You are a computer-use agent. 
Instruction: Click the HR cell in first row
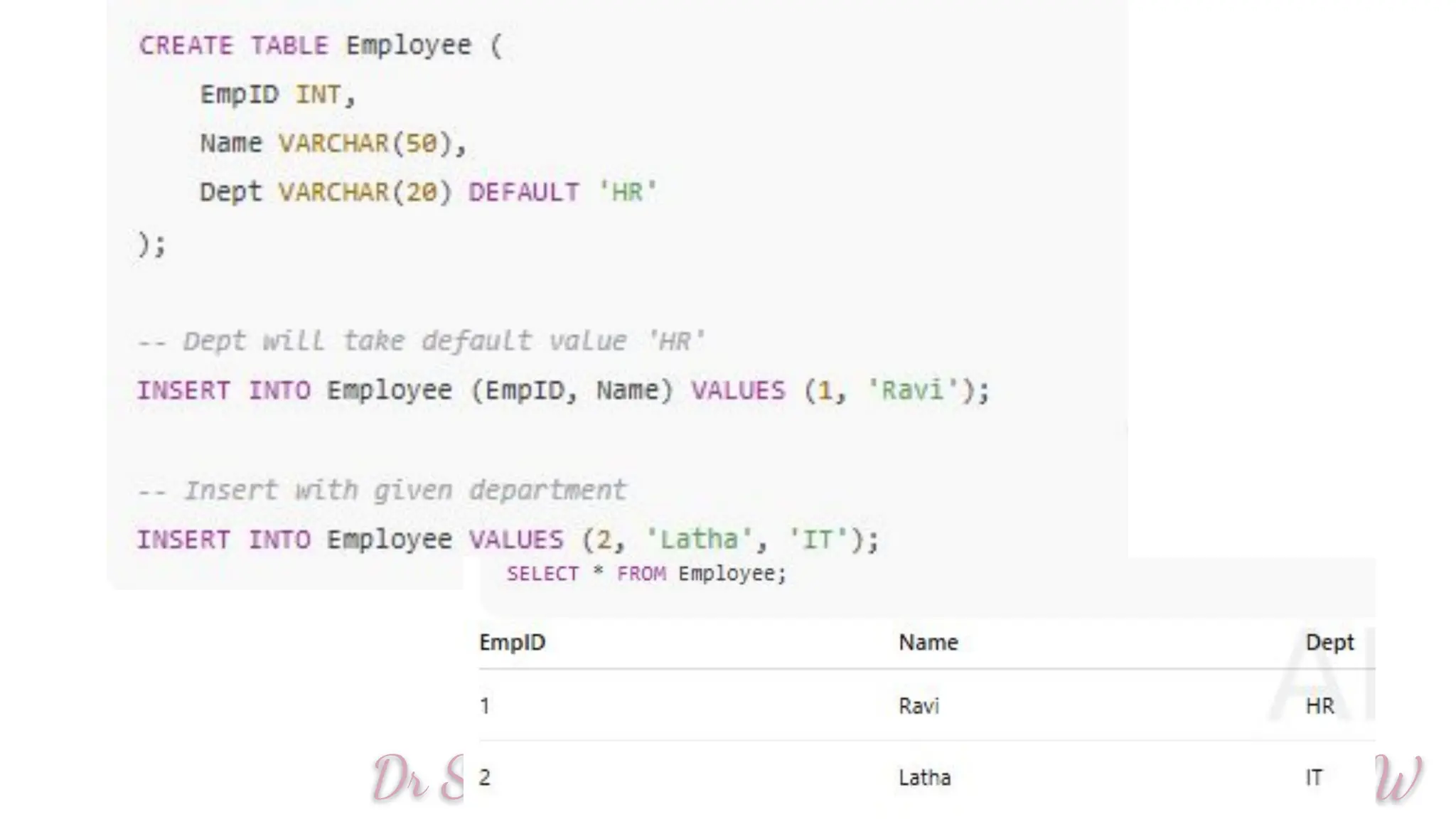coord(1319,706)
